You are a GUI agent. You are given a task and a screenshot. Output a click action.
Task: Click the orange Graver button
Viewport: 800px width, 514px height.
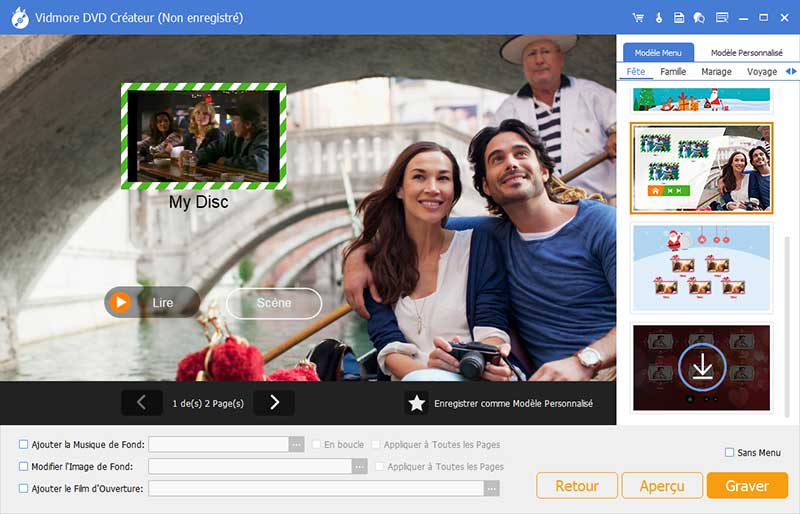(746, 486)
